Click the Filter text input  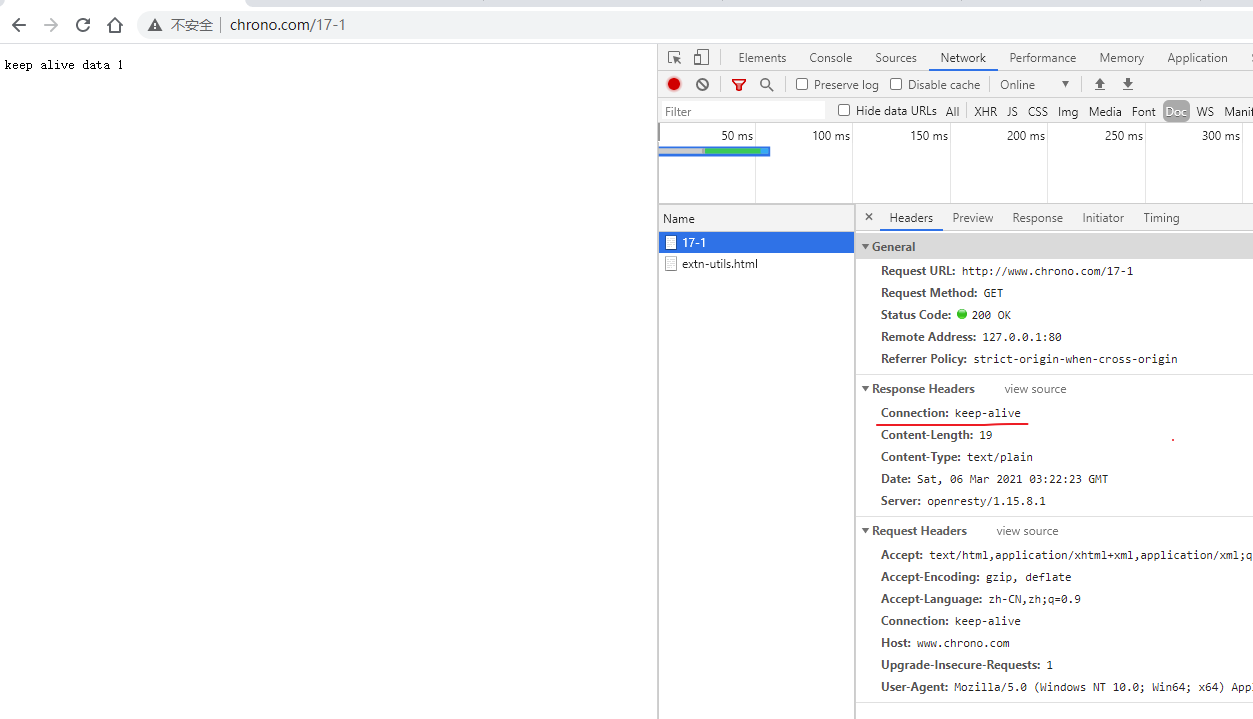click(x=743, y=112)
